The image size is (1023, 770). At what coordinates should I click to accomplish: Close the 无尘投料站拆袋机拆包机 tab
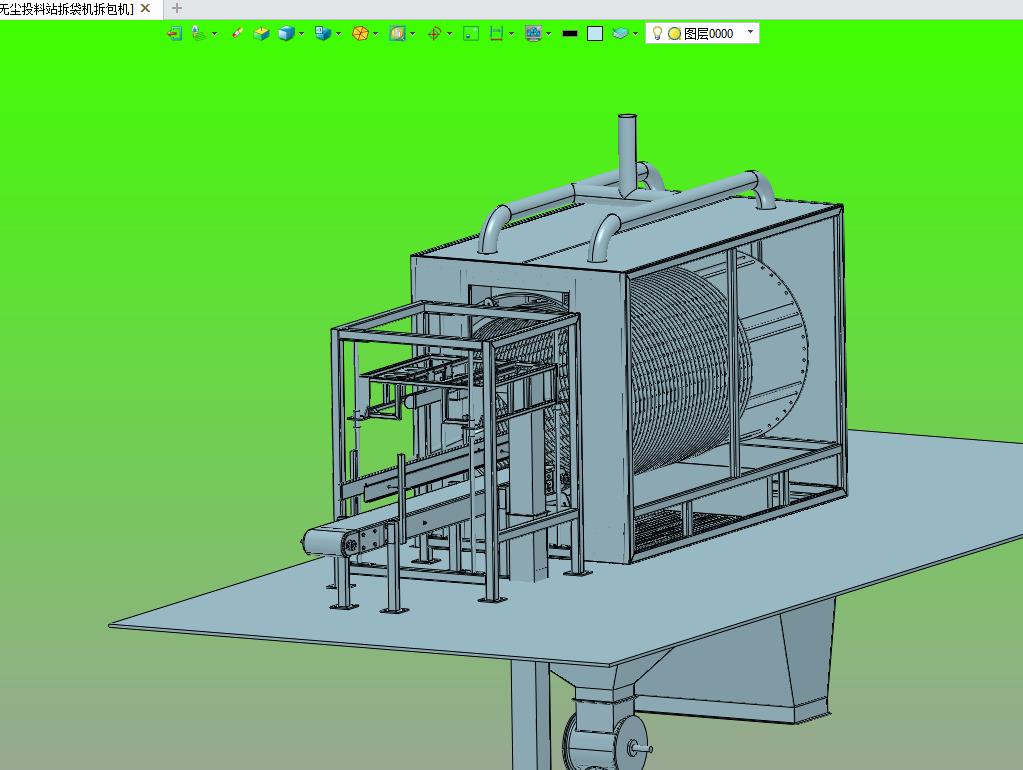click(146, 8)
